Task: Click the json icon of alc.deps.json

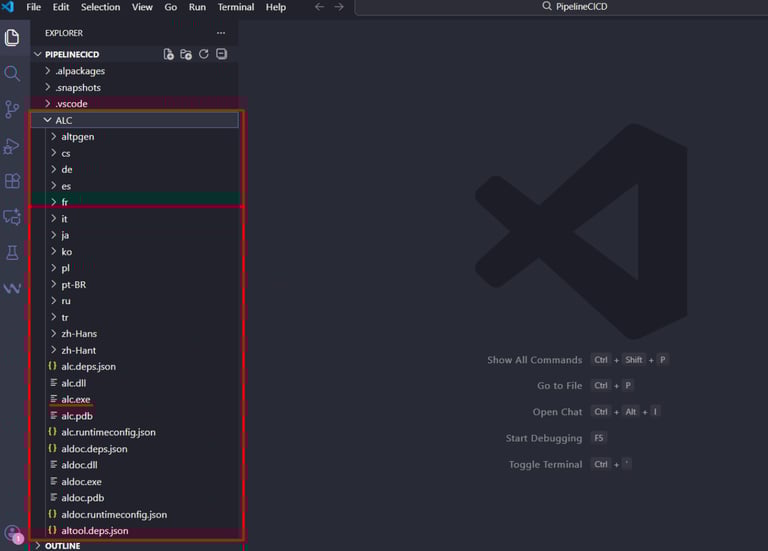Action: [x=52, y=366]
